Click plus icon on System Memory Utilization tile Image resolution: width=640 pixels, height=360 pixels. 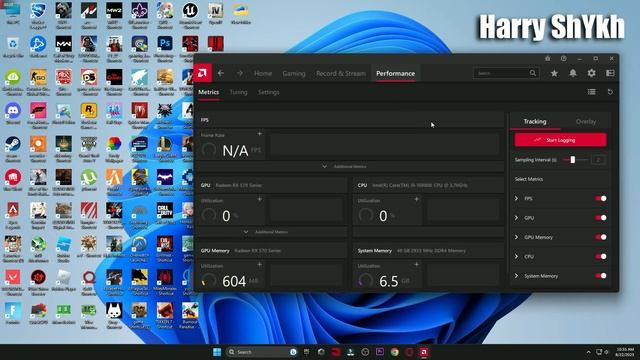(416, 264)
